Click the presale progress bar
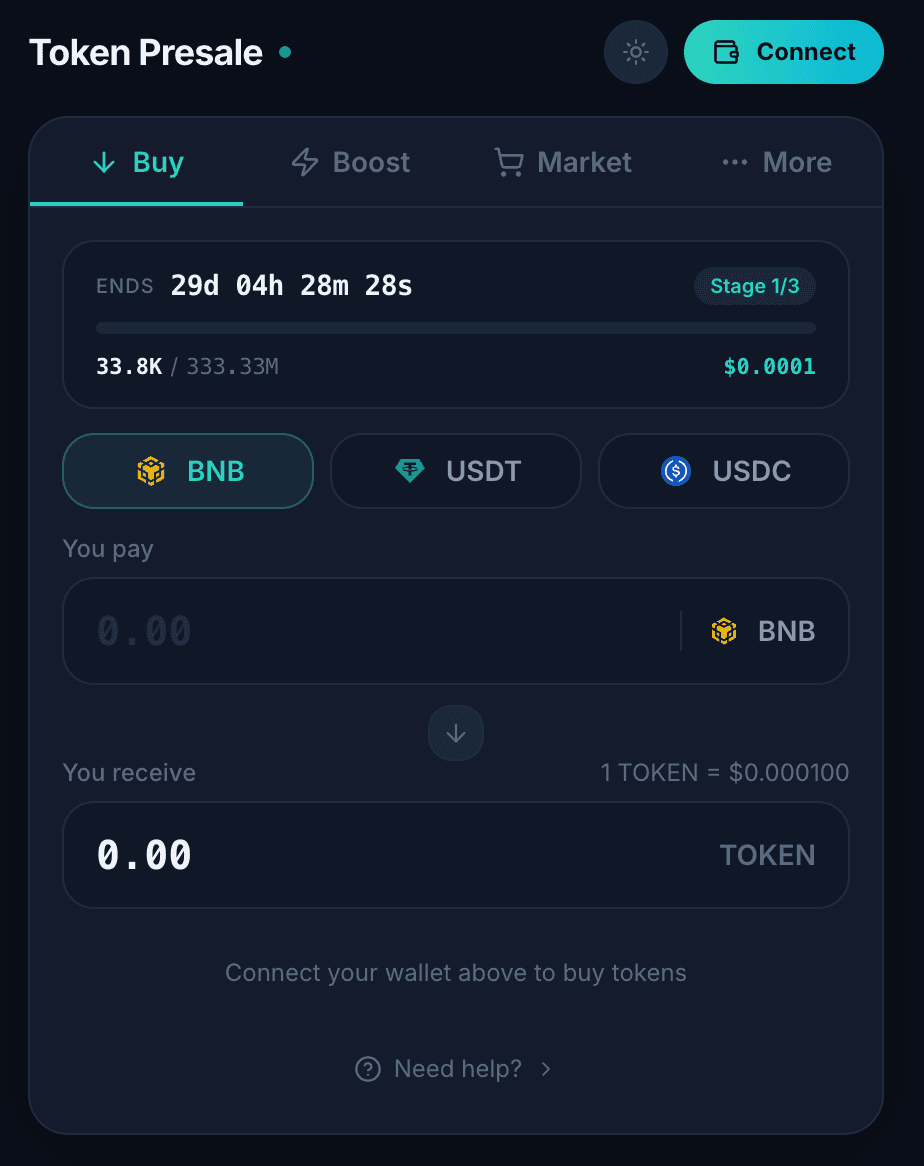Image resolution: width=924 pixels, height=1166 pixels. point(456,328)
